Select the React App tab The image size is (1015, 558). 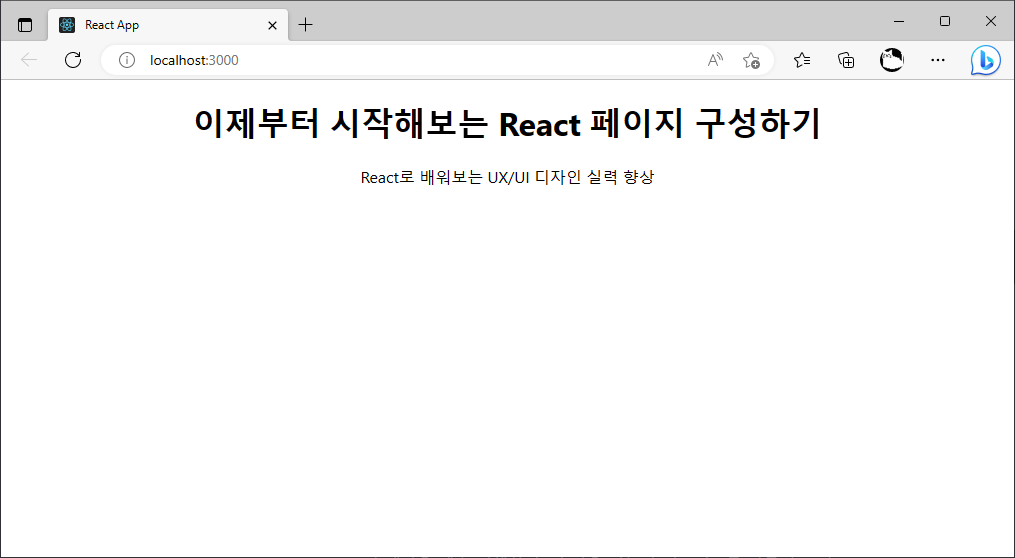168,25
